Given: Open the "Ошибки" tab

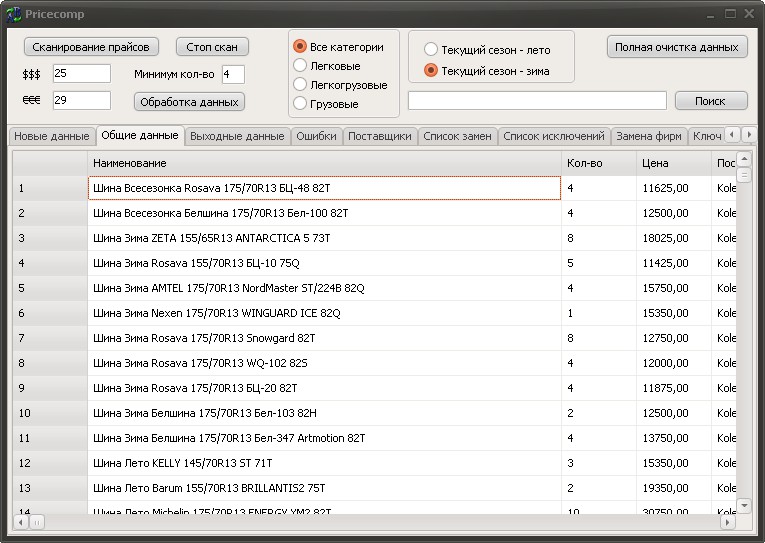Looking at the screenshot, I should pos(316,136).
